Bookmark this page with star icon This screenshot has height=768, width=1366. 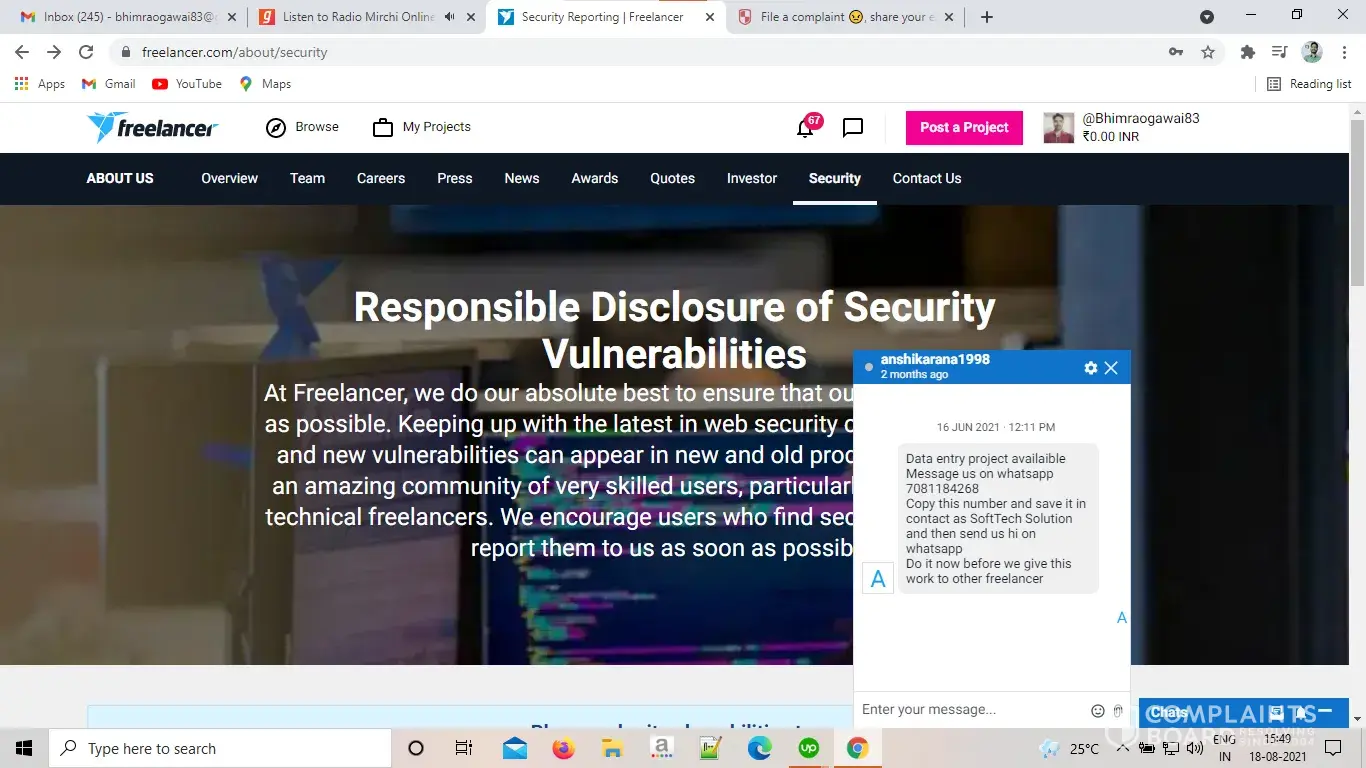pyautogui.click(x=1208, y=52)
